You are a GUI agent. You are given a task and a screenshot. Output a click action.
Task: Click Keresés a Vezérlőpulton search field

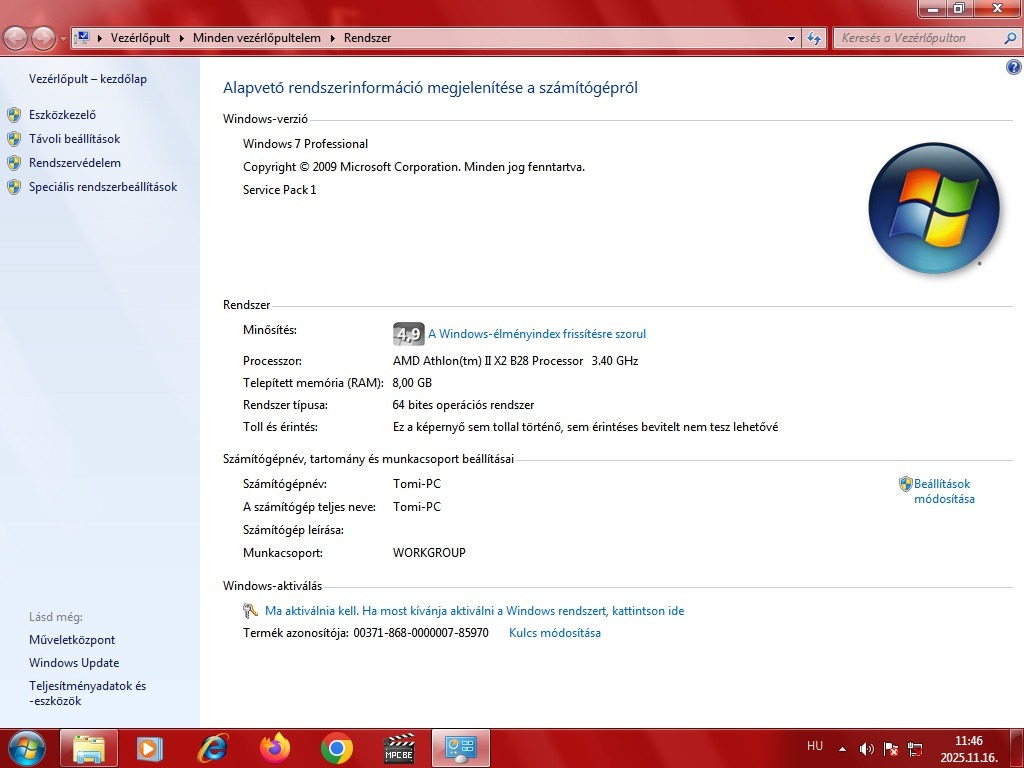pos(920,38)
